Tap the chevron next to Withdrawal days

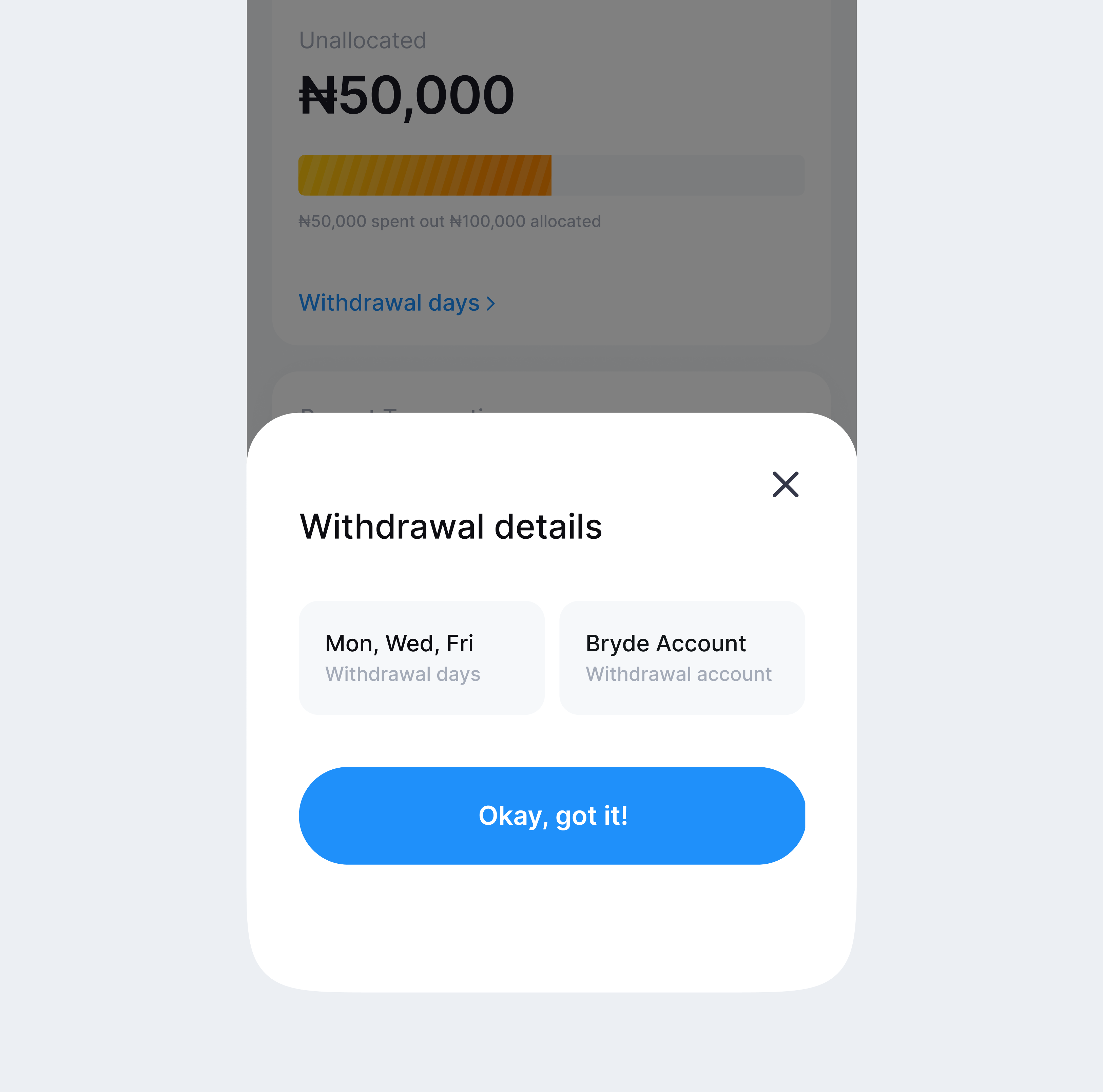click(490, 303)
